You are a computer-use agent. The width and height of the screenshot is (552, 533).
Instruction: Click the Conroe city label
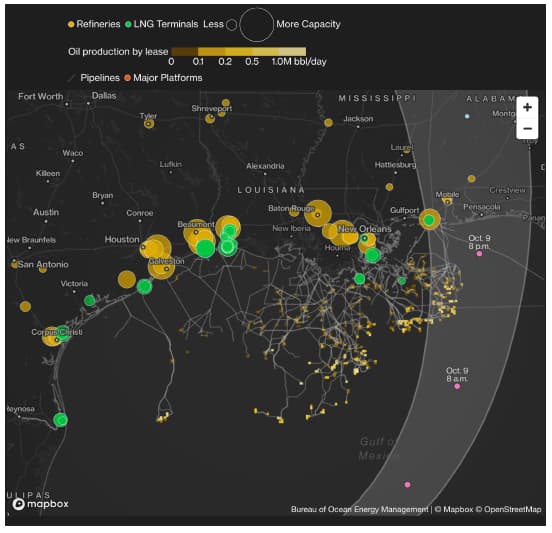(139, 213)
